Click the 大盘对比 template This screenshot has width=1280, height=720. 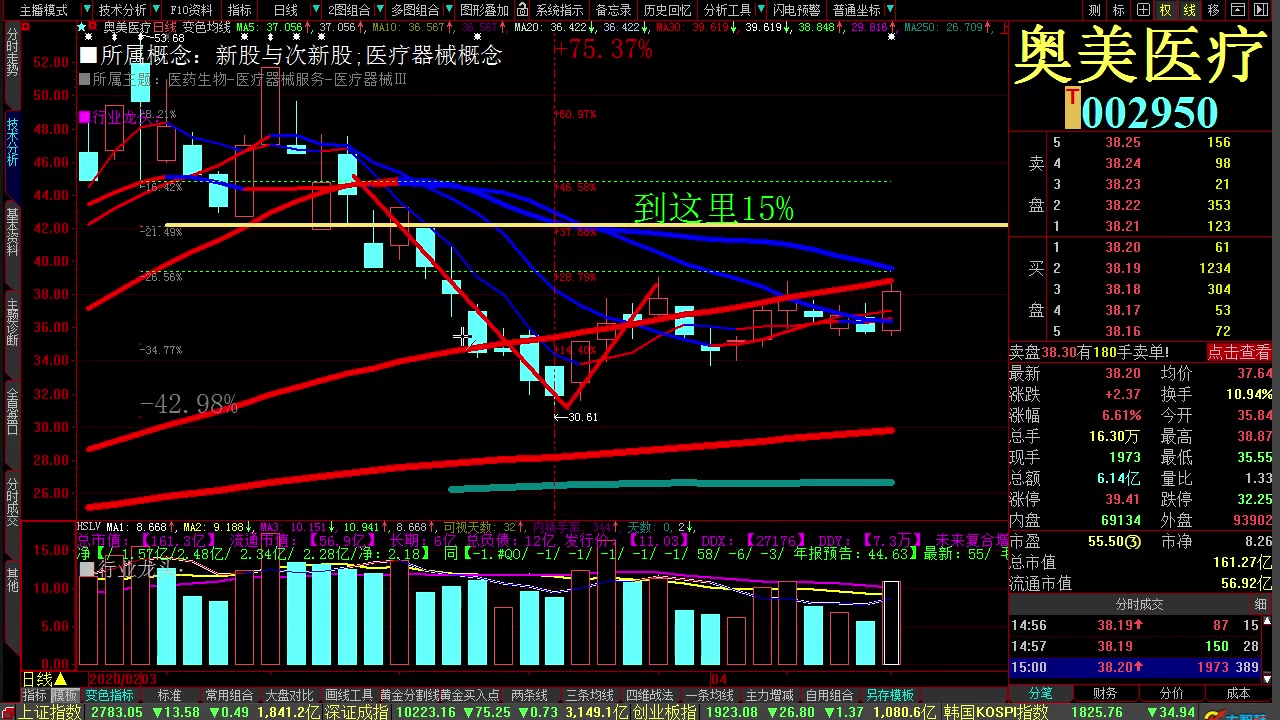tap(289, 695)
